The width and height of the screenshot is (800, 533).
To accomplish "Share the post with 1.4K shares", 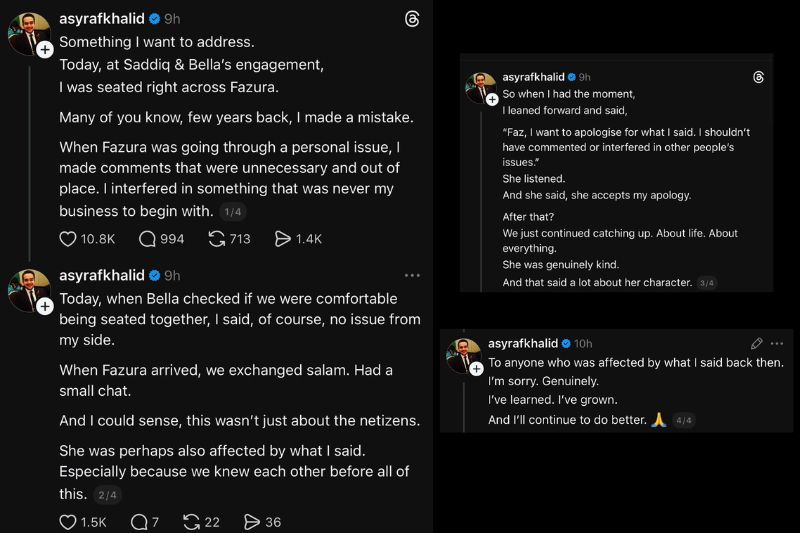I will pyautogui.click(x=283, y=239).
